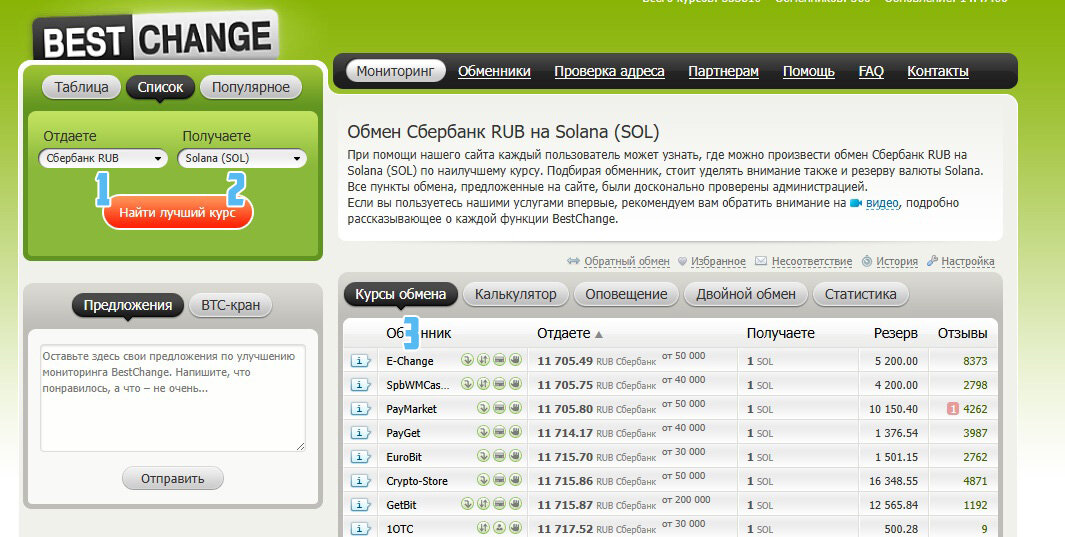Select the Курсы обмена tab

[401, 294]
